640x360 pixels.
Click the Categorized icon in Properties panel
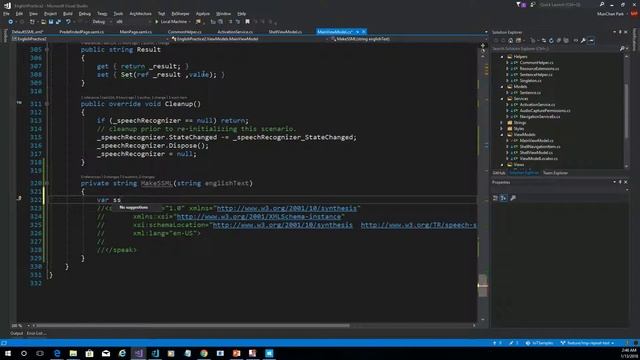coord(495,198)
